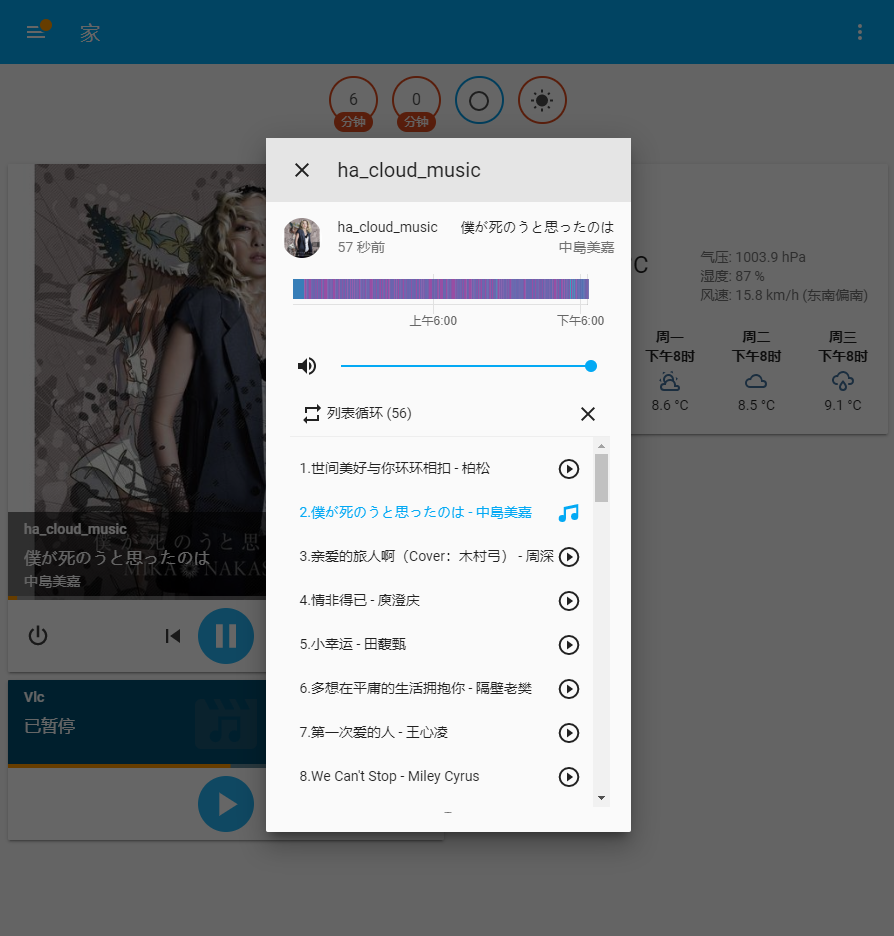The height and width of the screenshot is (936, 894).
Task: Play song 5 小幸运
Action: pos(569,645)
